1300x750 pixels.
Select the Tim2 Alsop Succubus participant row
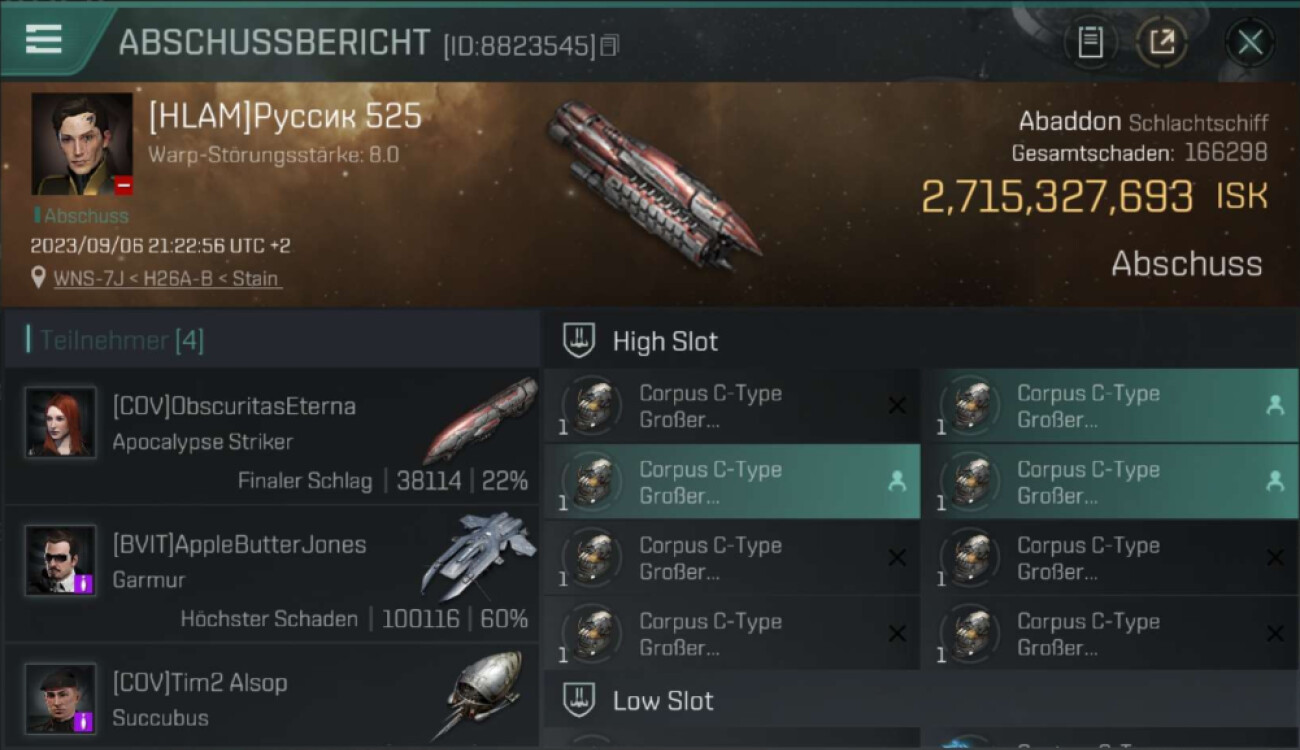tap(272, 697)
